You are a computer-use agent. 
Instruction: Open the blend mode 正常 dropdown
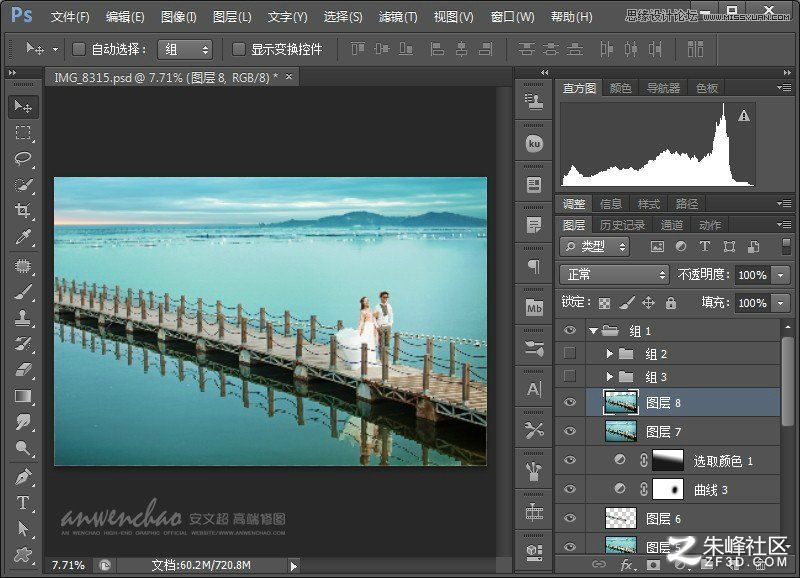pos(614,275)
